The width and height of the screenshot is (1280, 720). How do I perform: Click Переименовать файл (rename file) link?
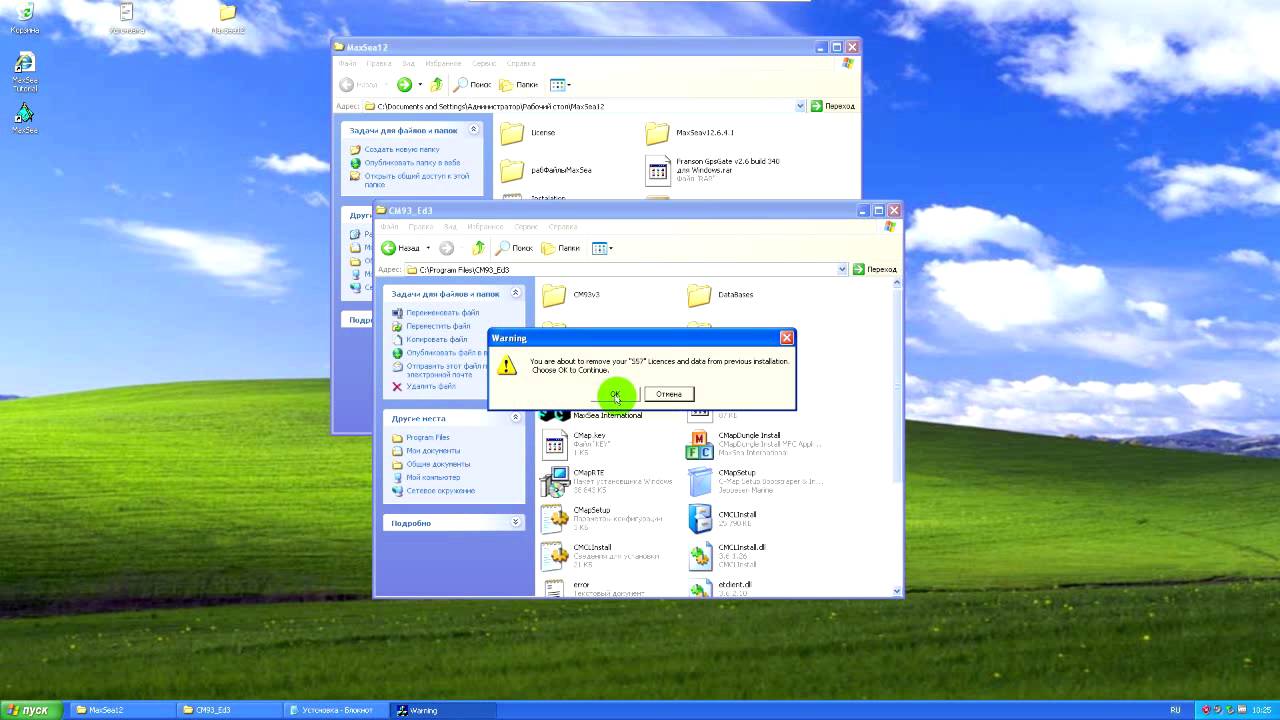[x=443, y=313]
